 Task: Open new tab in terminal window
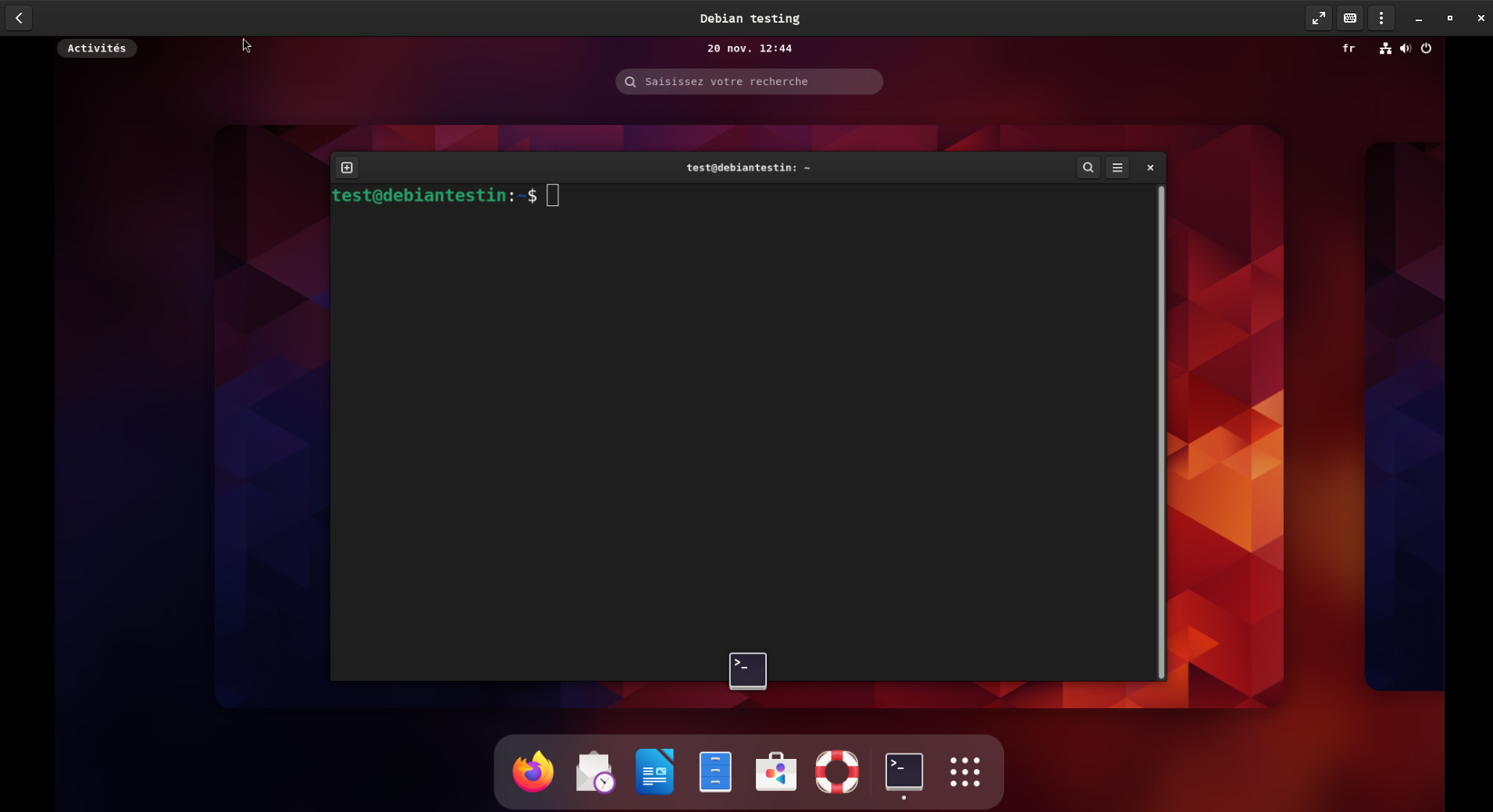pos(347,168)
